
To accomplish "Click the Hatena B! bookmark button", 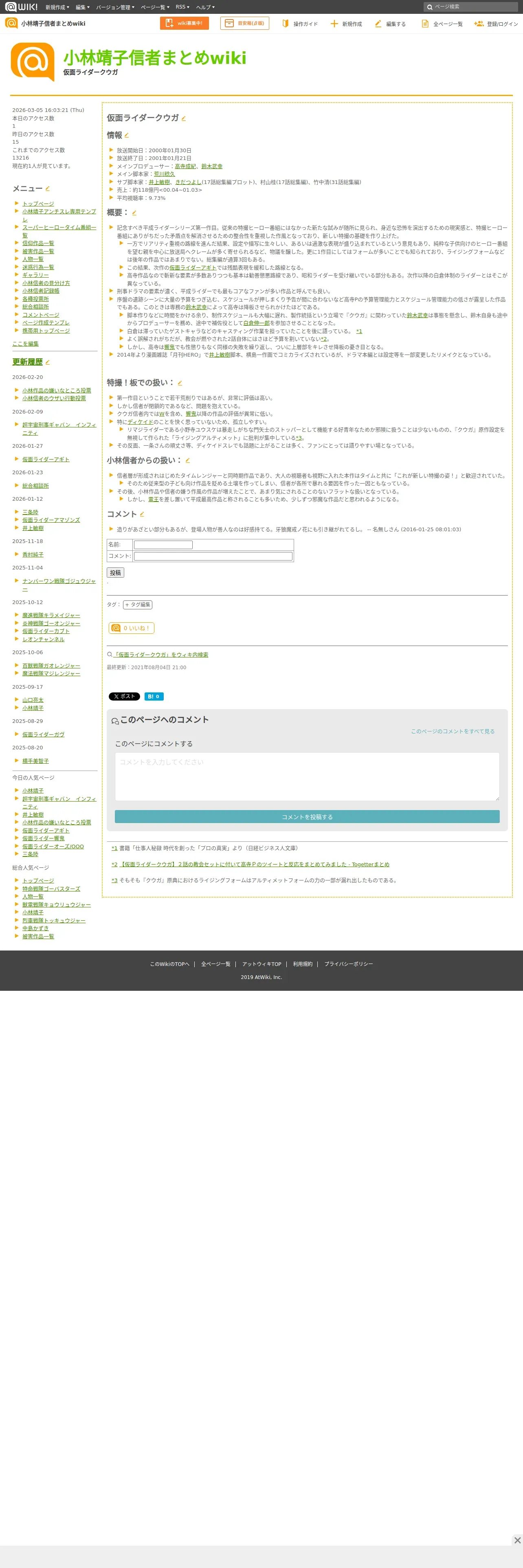I will click(154, 696).
